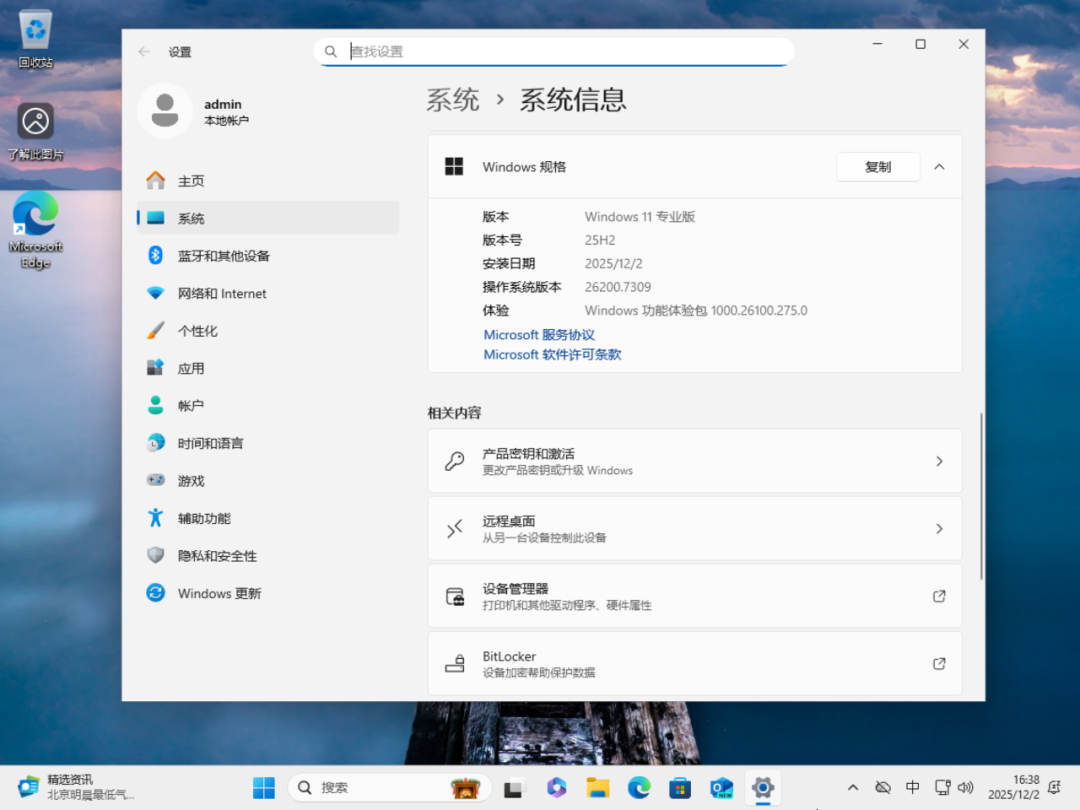Open Microsoft 软件许可条款 link
This screenshot has height=810, width=1080.
pyautogui.click(x=552, y=355)
